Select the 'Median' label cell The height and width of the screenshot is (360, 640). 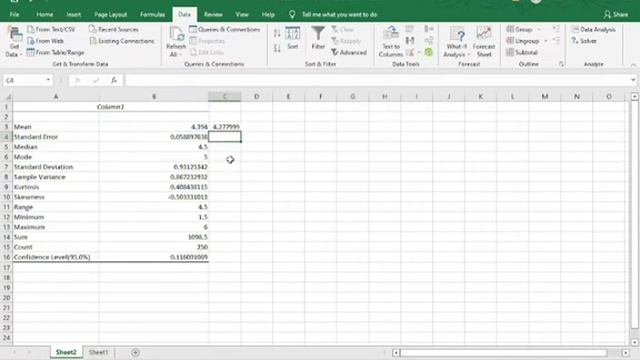pos(56,147)
